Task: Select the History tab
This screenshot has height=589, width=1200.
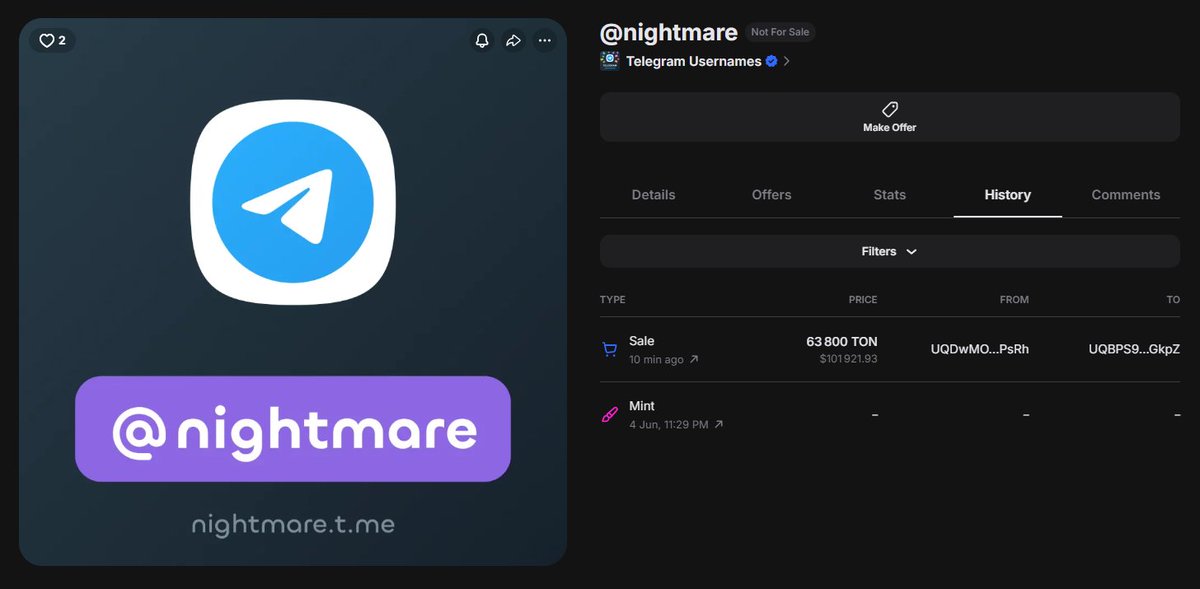Action: click(1007, 195)
